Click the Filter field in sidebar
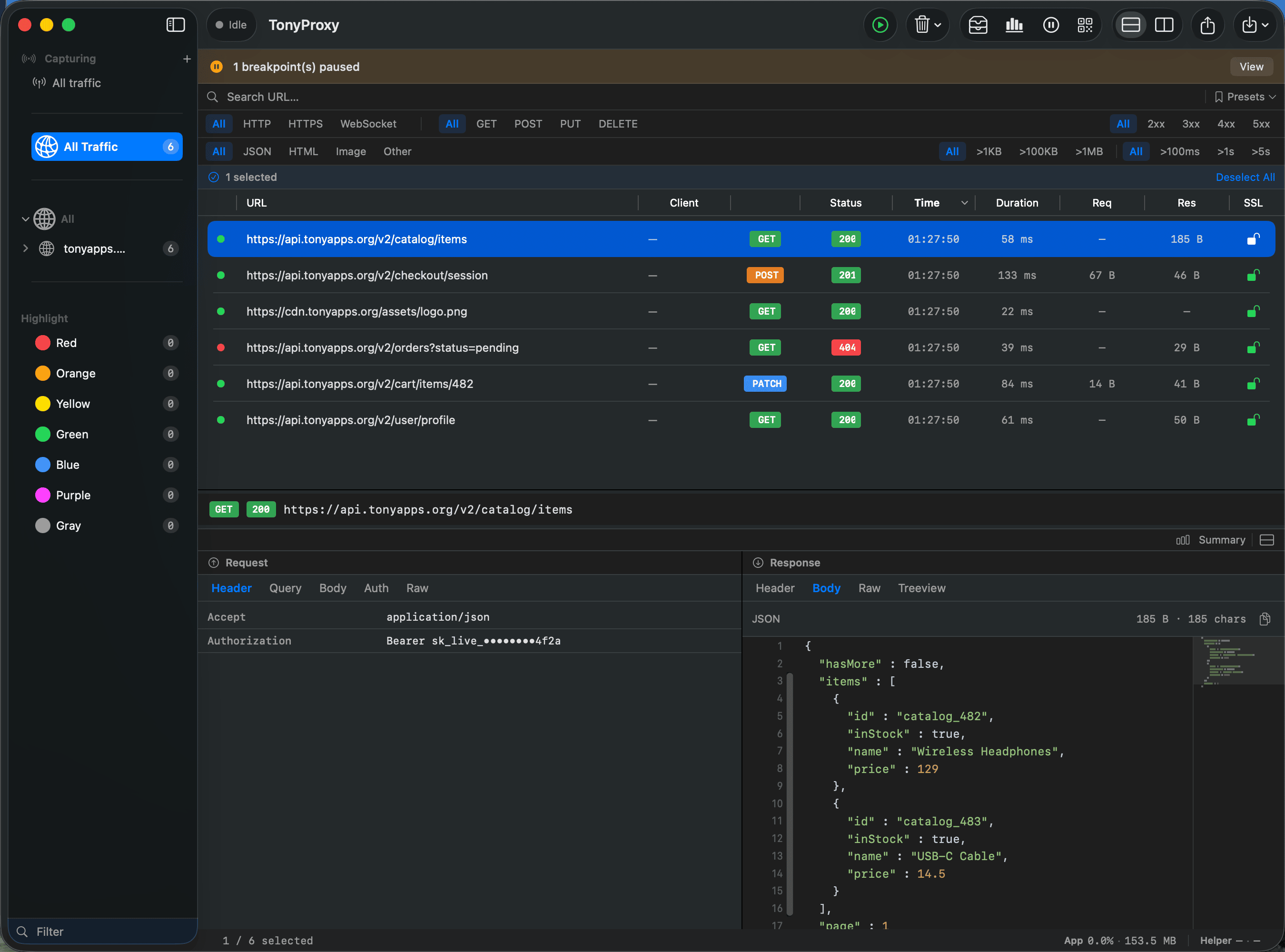Image resolution: width=1285 pixels, height=952 pixels. 103,932
